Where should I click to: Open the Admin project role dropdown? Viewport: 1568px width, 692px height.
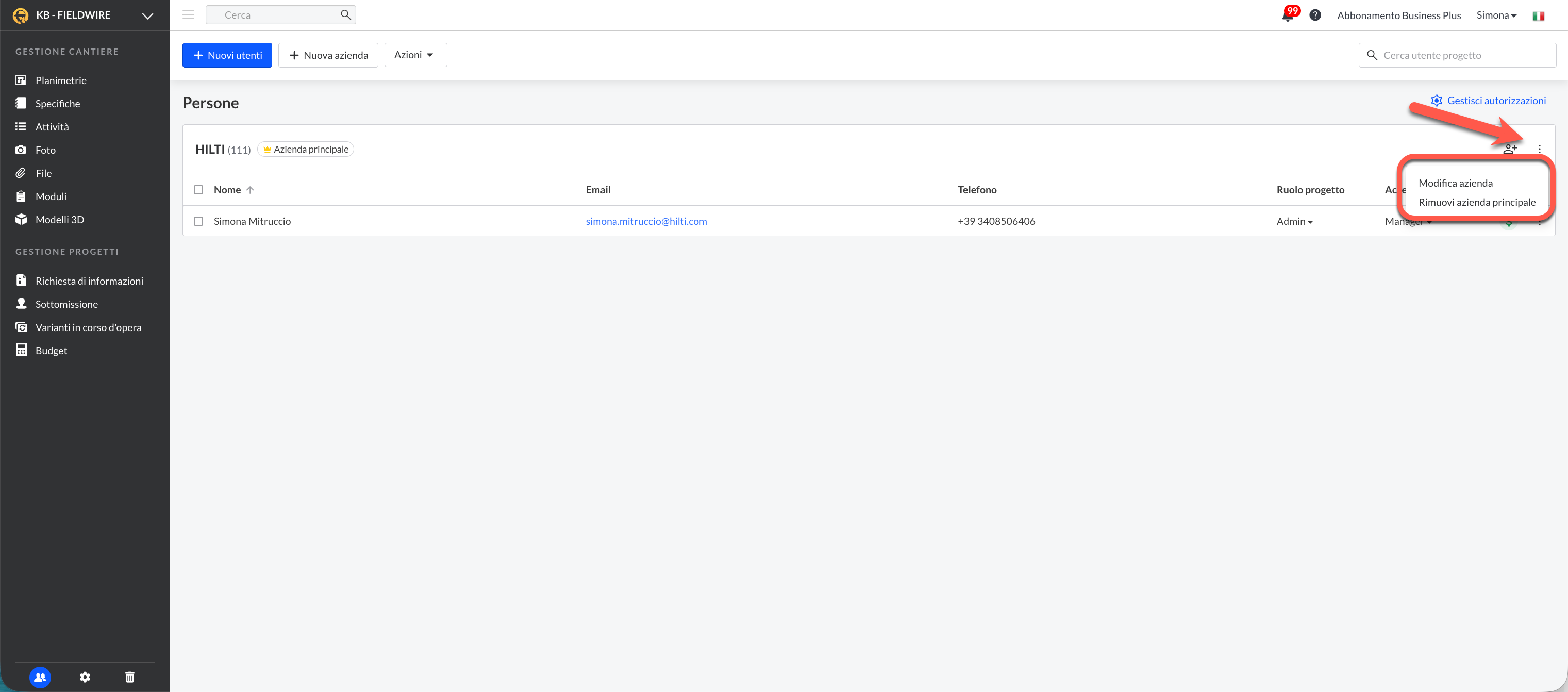(1294, 221)
